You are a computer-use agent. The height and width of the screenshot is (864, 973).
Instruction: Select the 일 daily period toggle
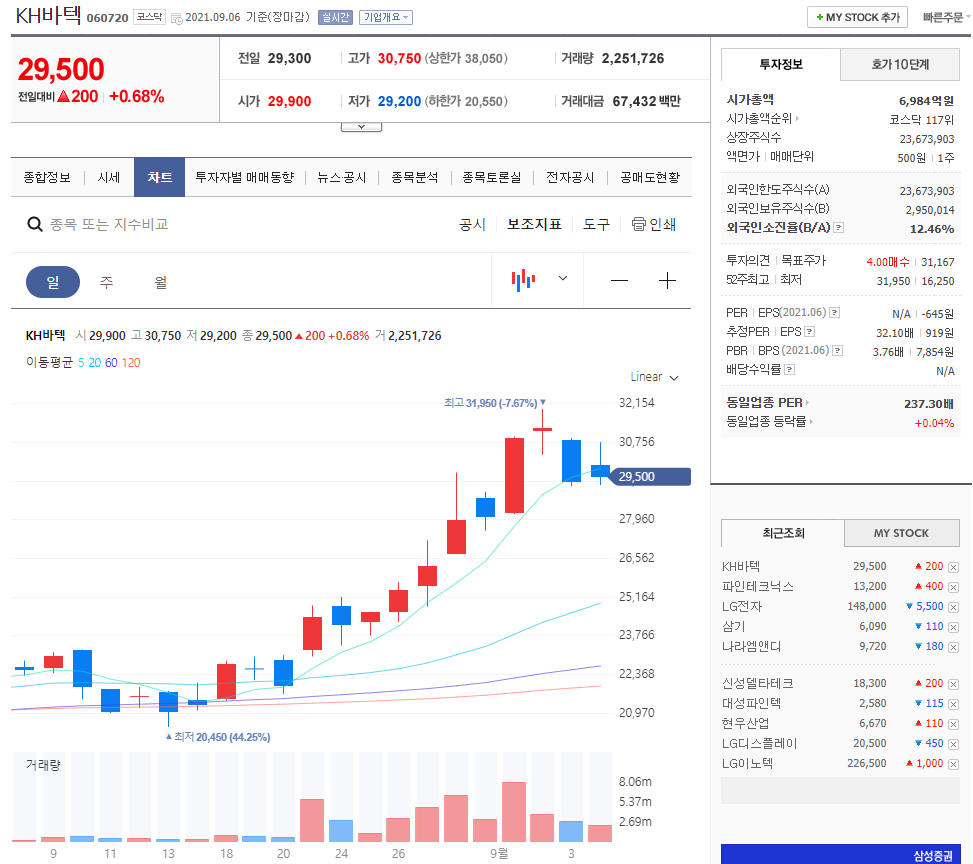[53, 282]
